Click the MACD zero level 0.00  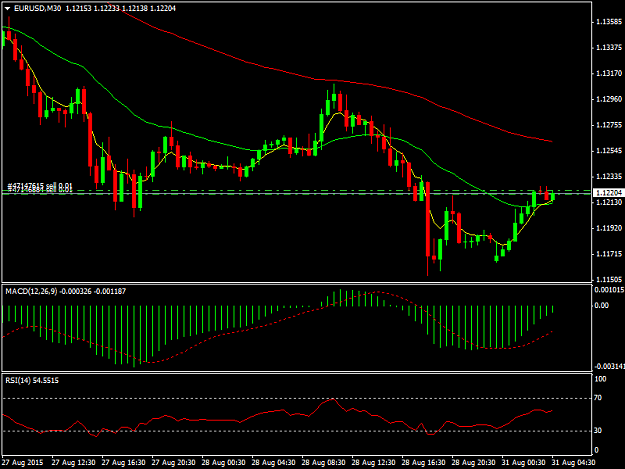[601, 306]
